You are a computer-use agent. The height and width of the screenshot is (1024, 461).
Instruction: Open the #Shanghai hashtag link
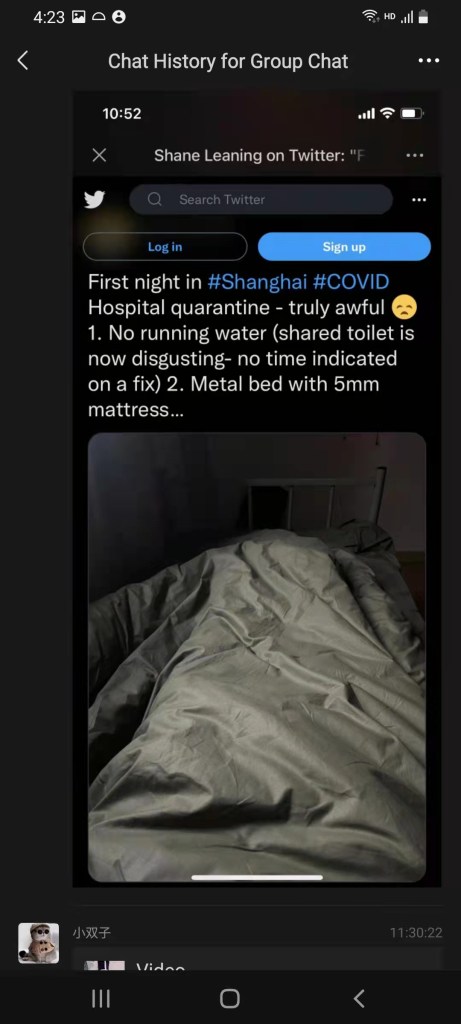257,281
